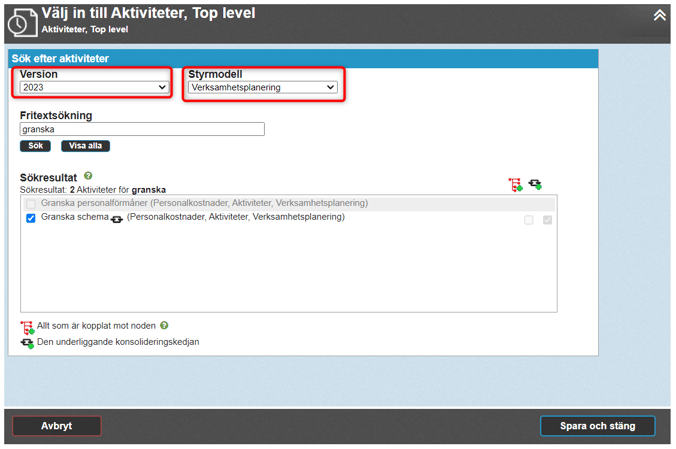Screen dimensions: 676x449
Task: Toggle tree-link checkbox in Granska schema row
Action: [529, 220]
